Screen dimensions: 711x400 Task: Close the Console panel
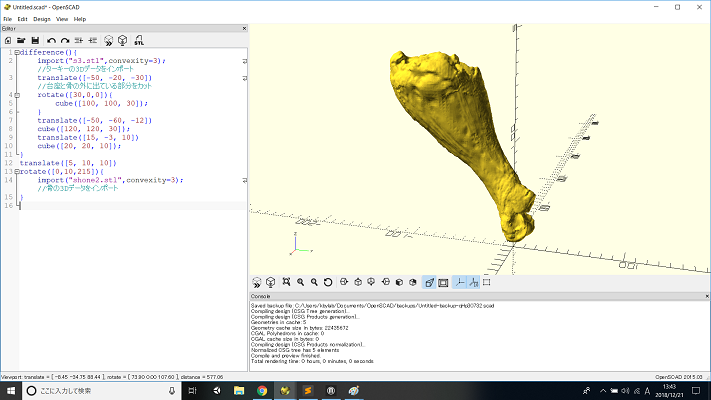[707, 296]
